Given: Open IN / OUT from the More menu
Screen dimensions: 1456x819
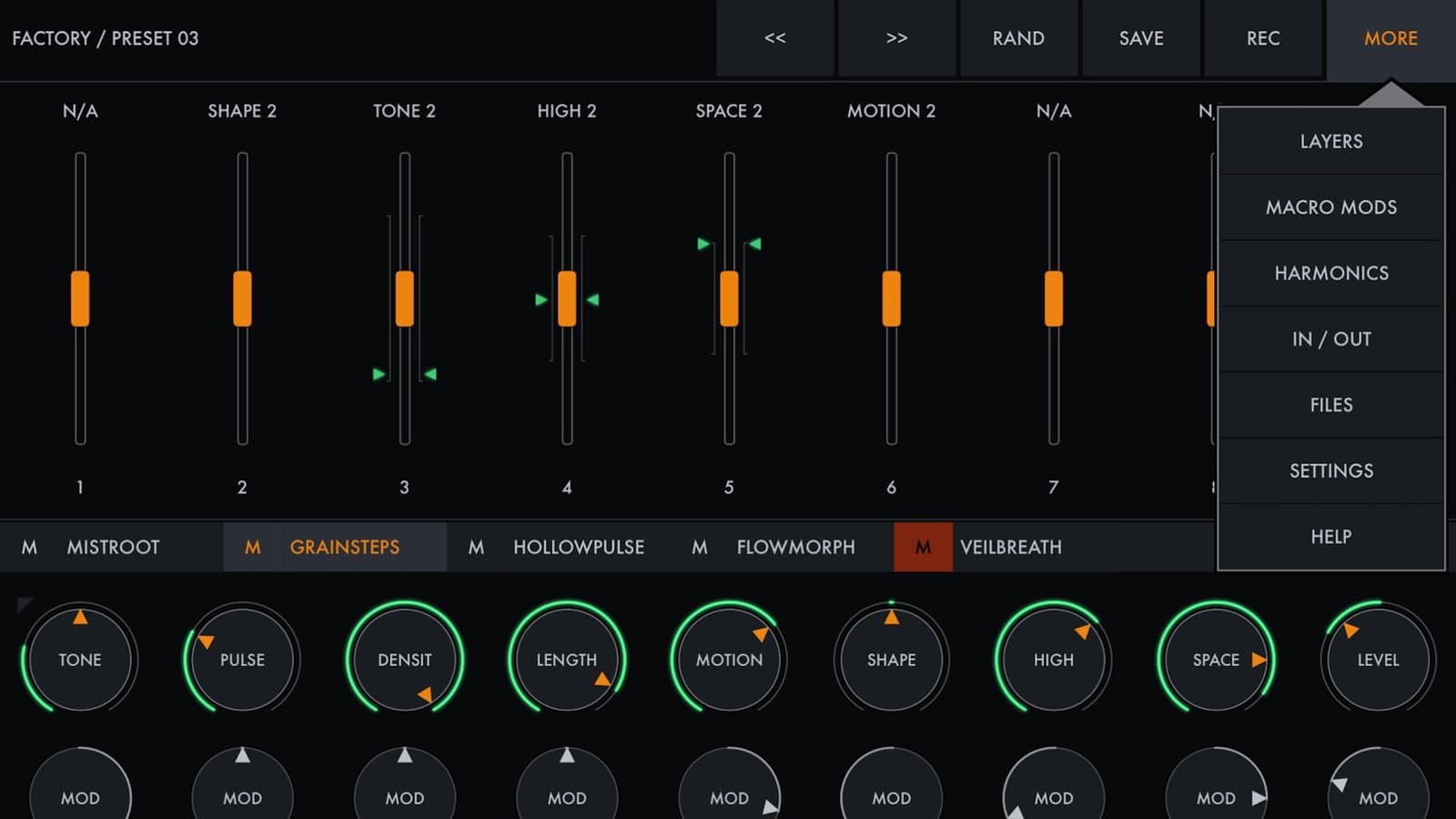Looking at the screenshot, I should point(1331,339).
